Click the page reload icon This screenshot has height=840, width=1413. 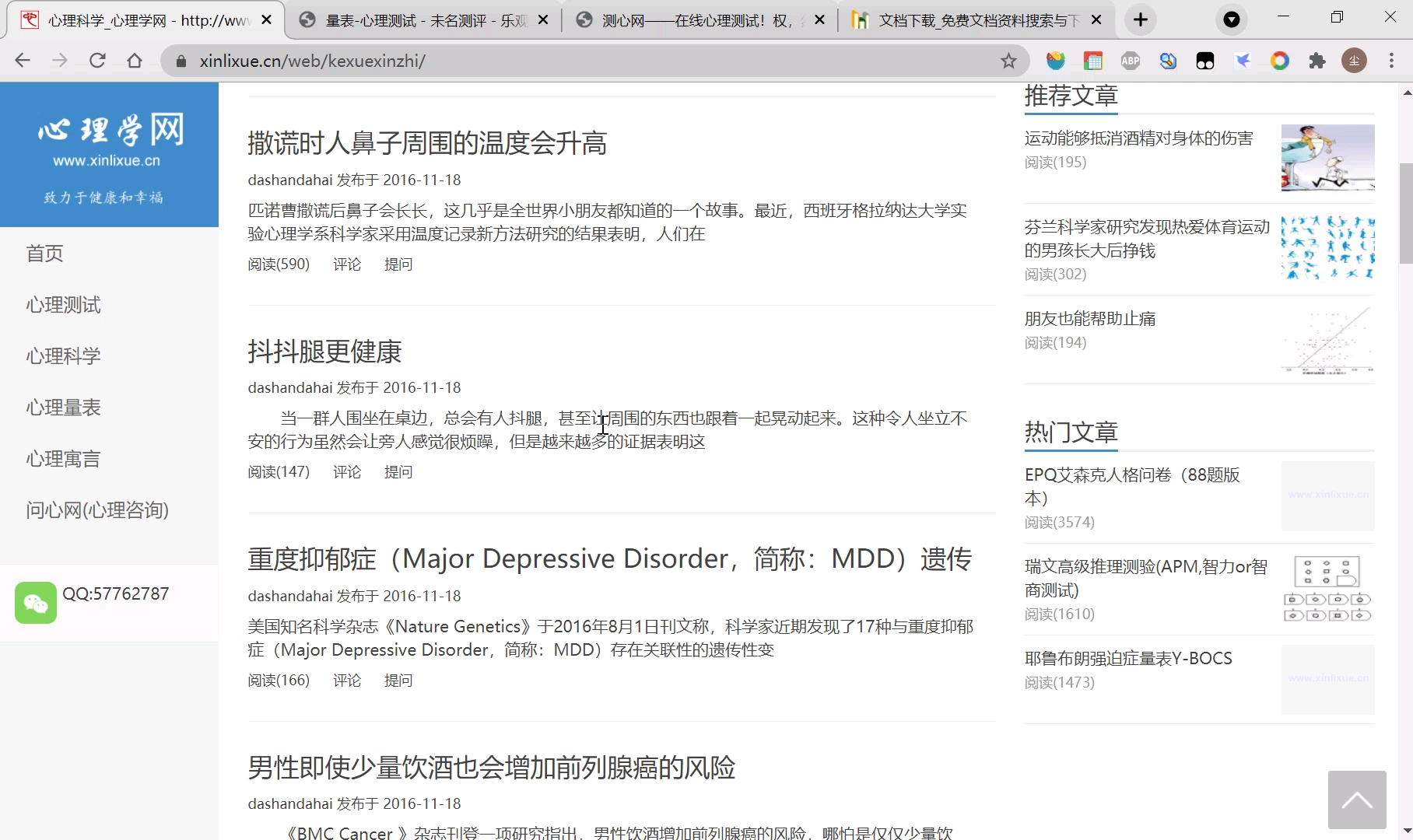coord(96,61)
